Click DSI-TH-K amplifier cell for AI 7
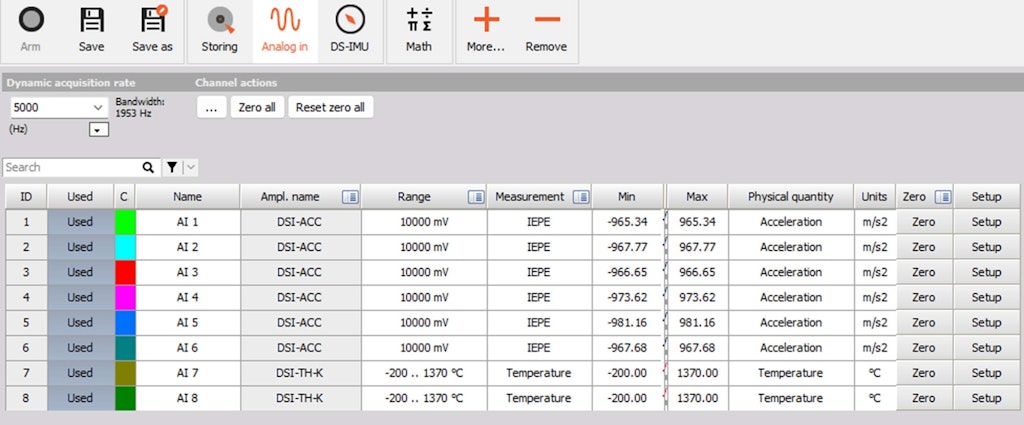 pos(300,373)
